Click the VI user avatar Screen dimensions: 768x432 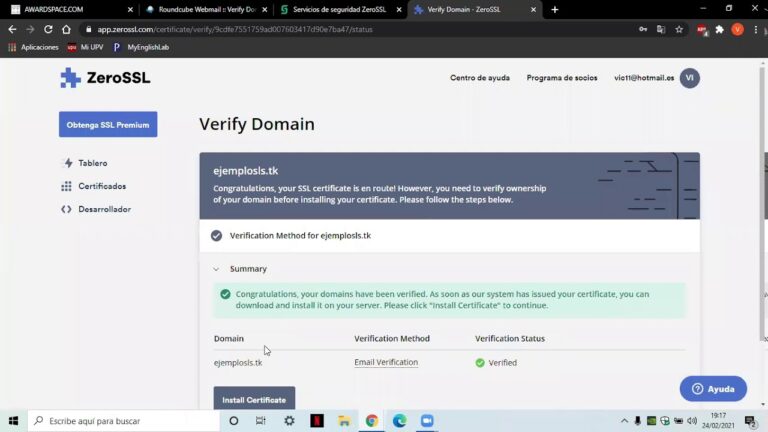689,78
